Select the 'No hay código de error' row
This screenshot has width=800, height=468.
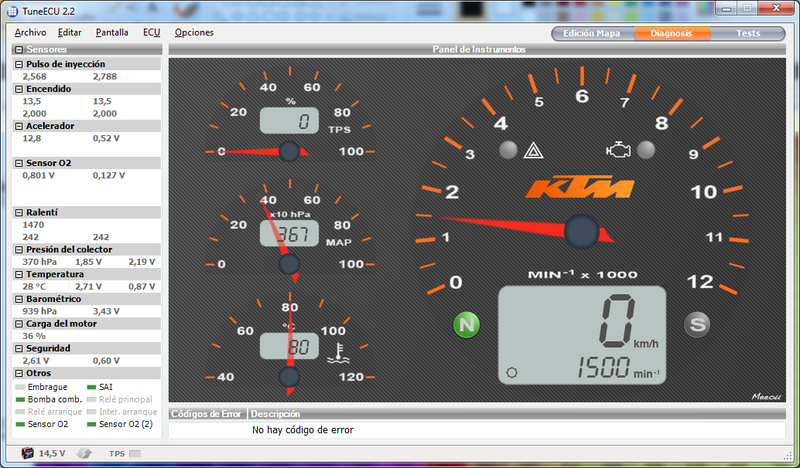477,430
